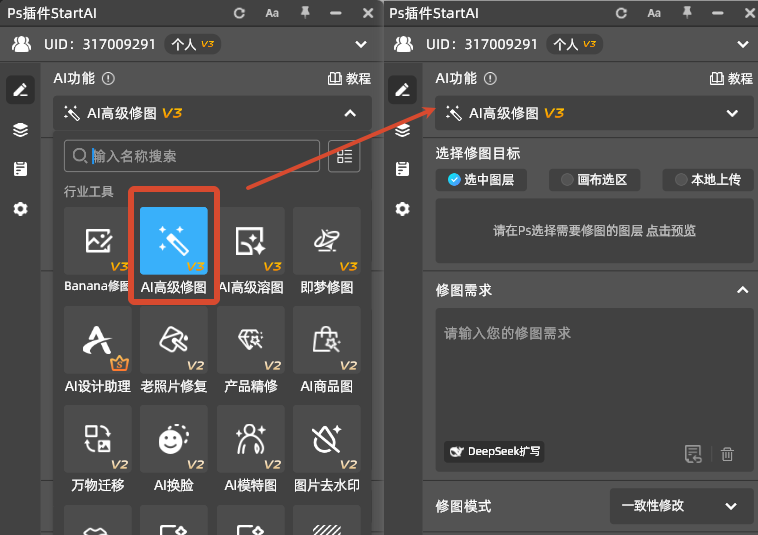
Task: Open the layers sidebar icon in left panel
Action: coord(20,130)
